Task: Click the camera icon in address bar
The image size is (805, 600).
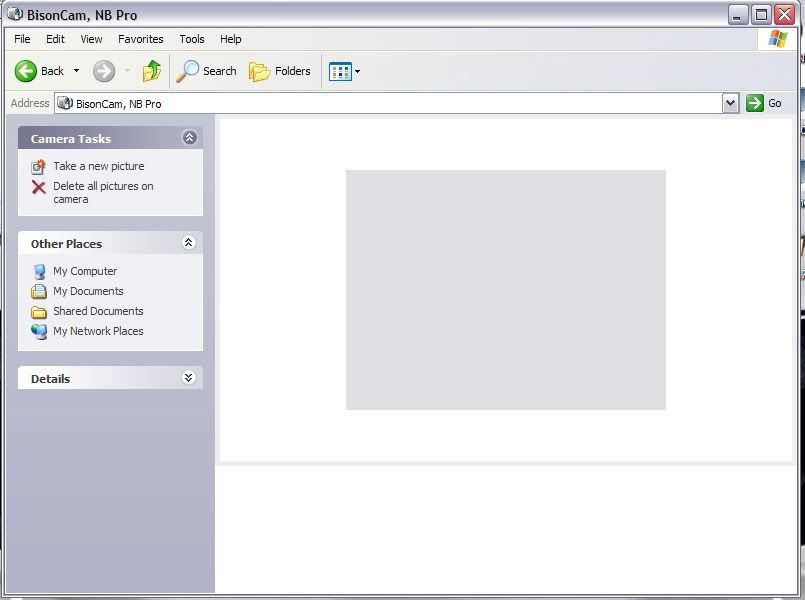Action: point(65,103)
